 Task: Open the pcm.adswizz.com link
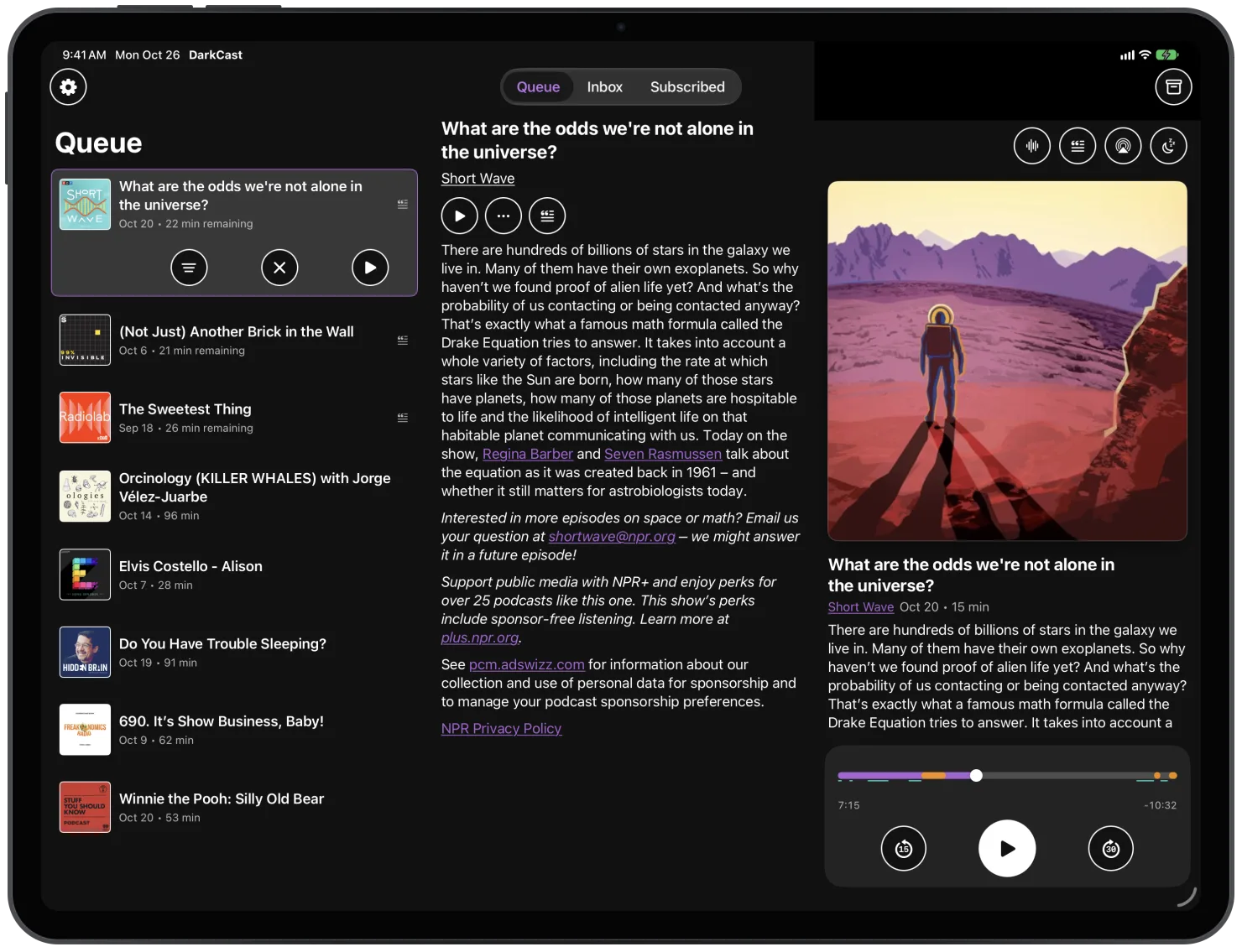526,664
